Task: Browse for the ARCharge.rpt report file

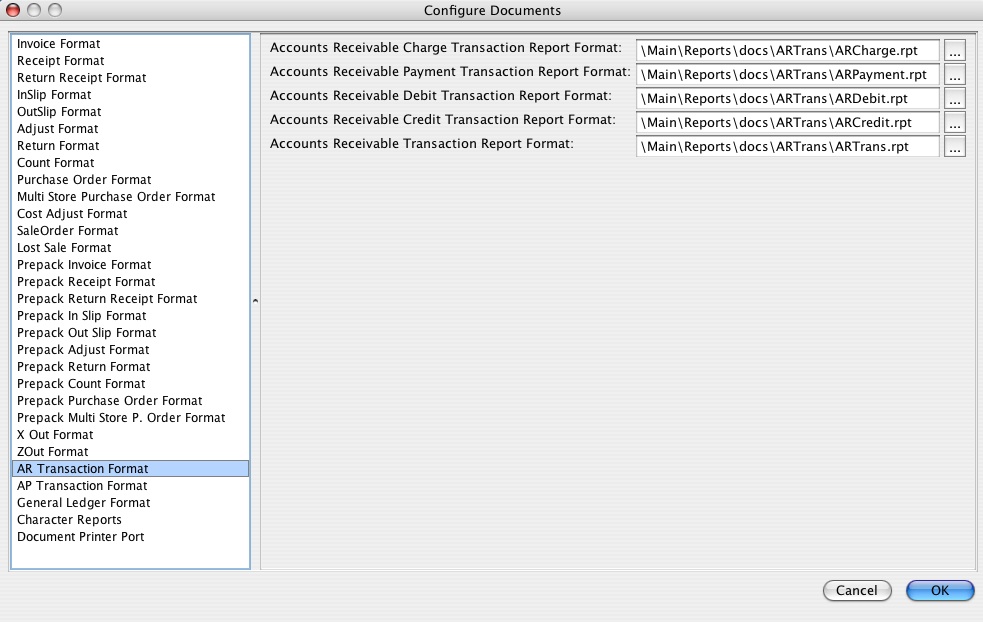Action: pyautogui.click(x=954, y=51)
